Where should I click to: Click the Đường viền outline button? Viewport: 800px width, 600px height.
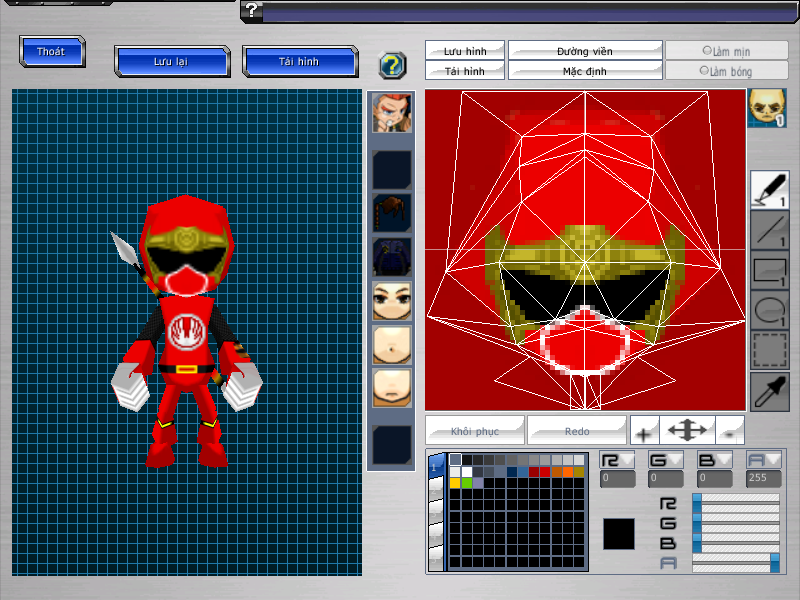point(585,51)
